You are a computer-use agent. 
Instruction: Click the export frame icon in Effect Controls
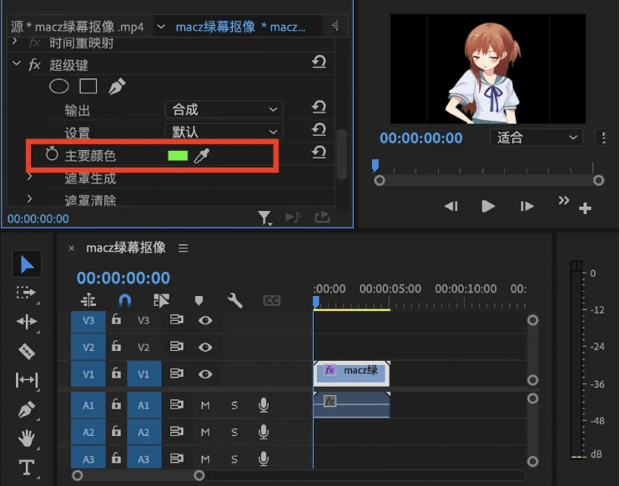coord(322,217)
